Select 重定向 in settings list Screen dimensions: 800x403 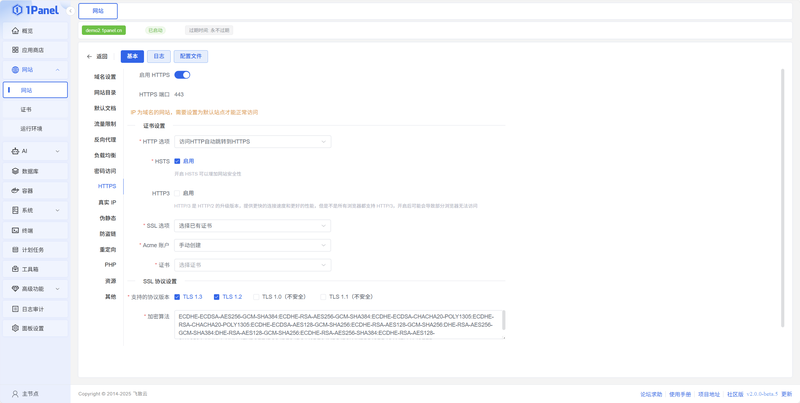108,249
